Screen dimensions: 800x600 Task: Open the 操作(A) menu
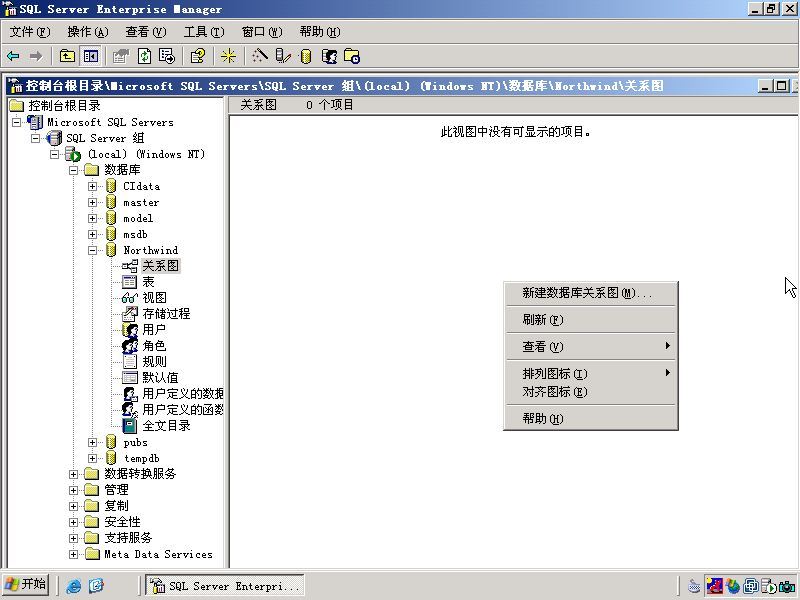click(88, 32)
